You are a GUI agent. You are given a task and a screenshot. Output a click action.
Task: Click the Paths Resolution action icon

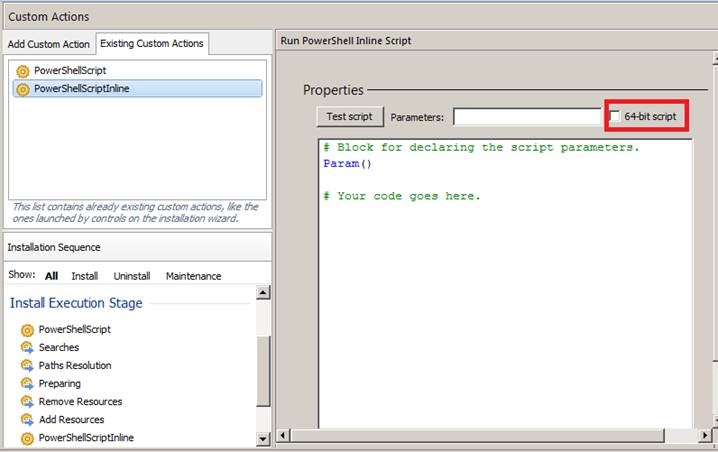[x=27, y=365]
